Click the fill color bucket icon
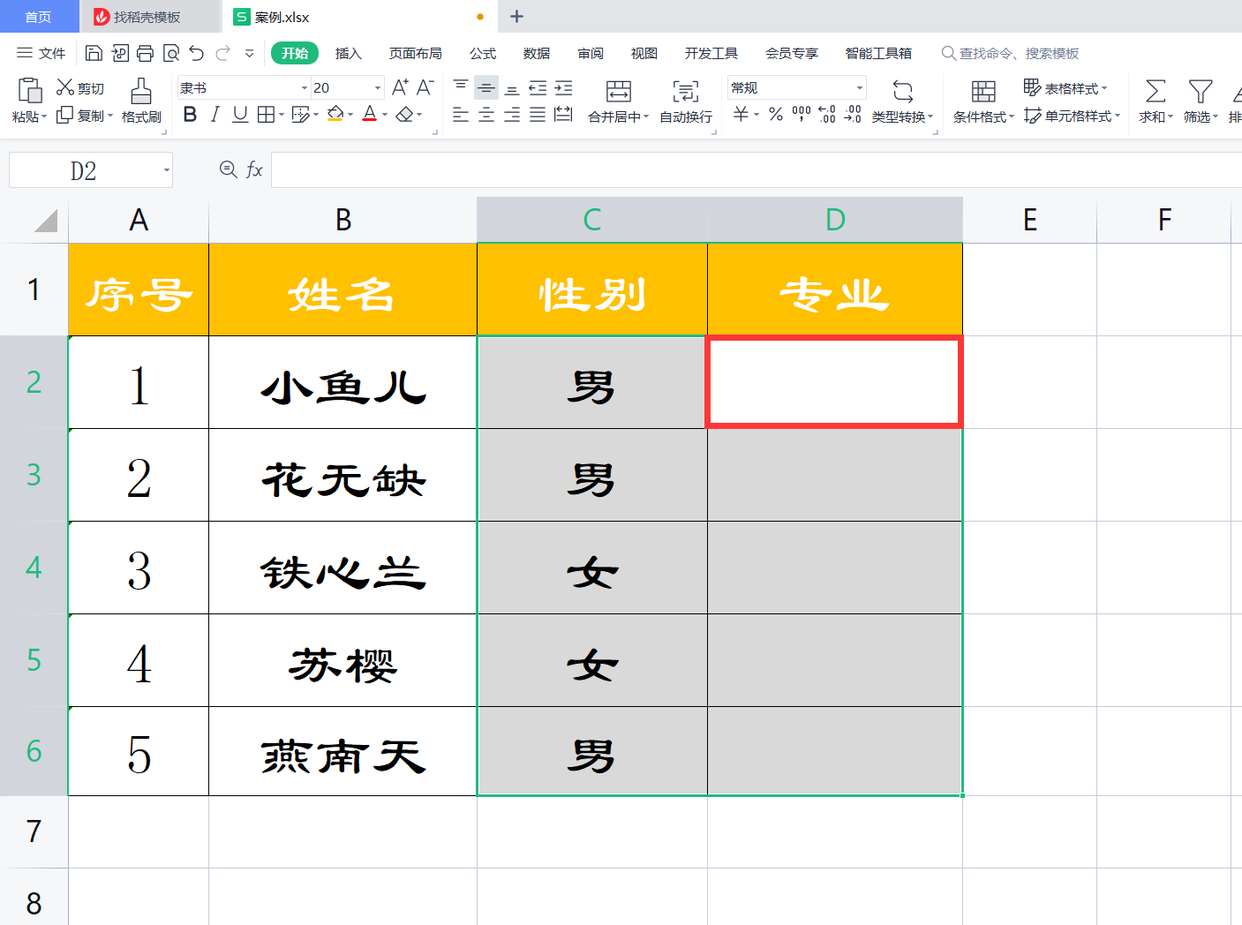The width and height of the screenshot is (1242, 925). pos(336,115)
